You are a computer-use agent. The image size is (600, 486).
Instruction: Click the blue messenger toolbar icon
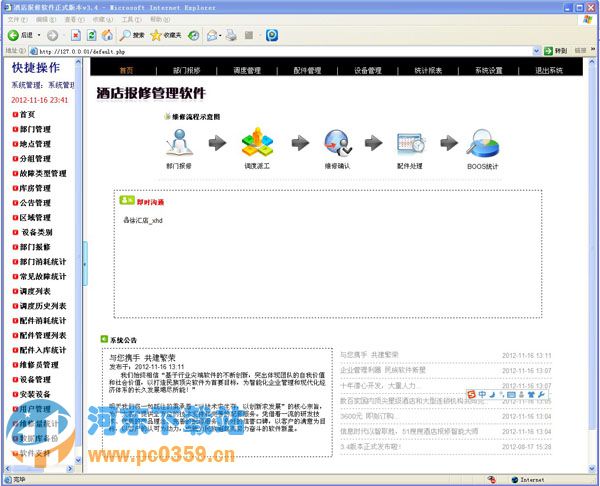click(272, 36)
